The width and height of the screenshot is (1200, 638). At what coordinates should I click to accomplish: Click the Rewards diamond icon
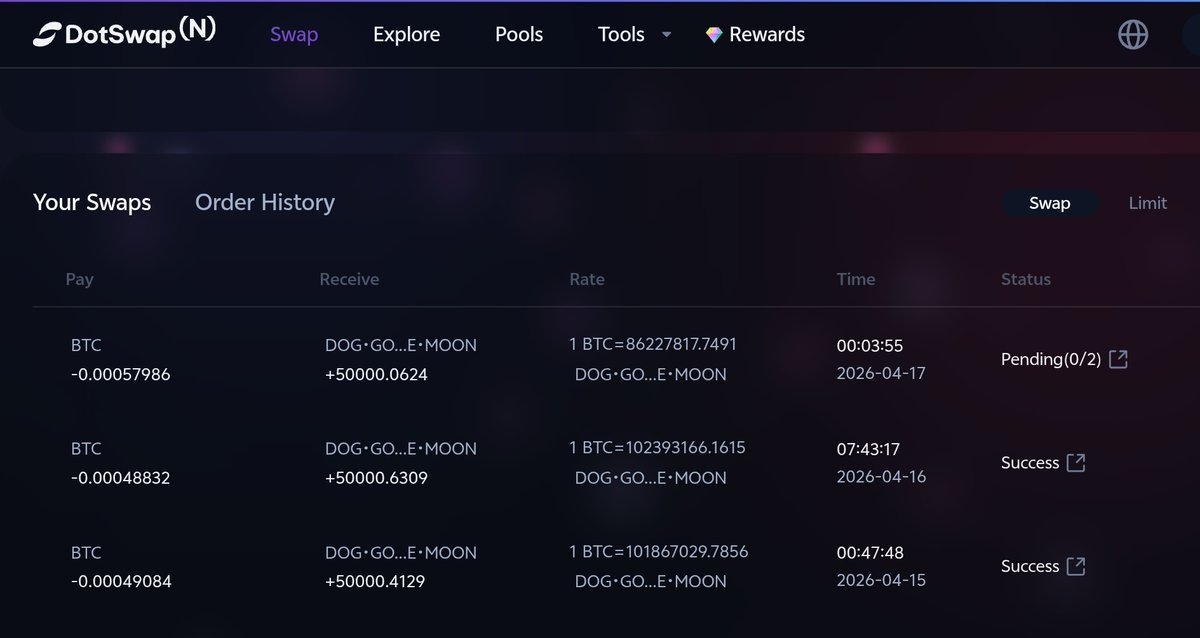click(x=714, y=35)
